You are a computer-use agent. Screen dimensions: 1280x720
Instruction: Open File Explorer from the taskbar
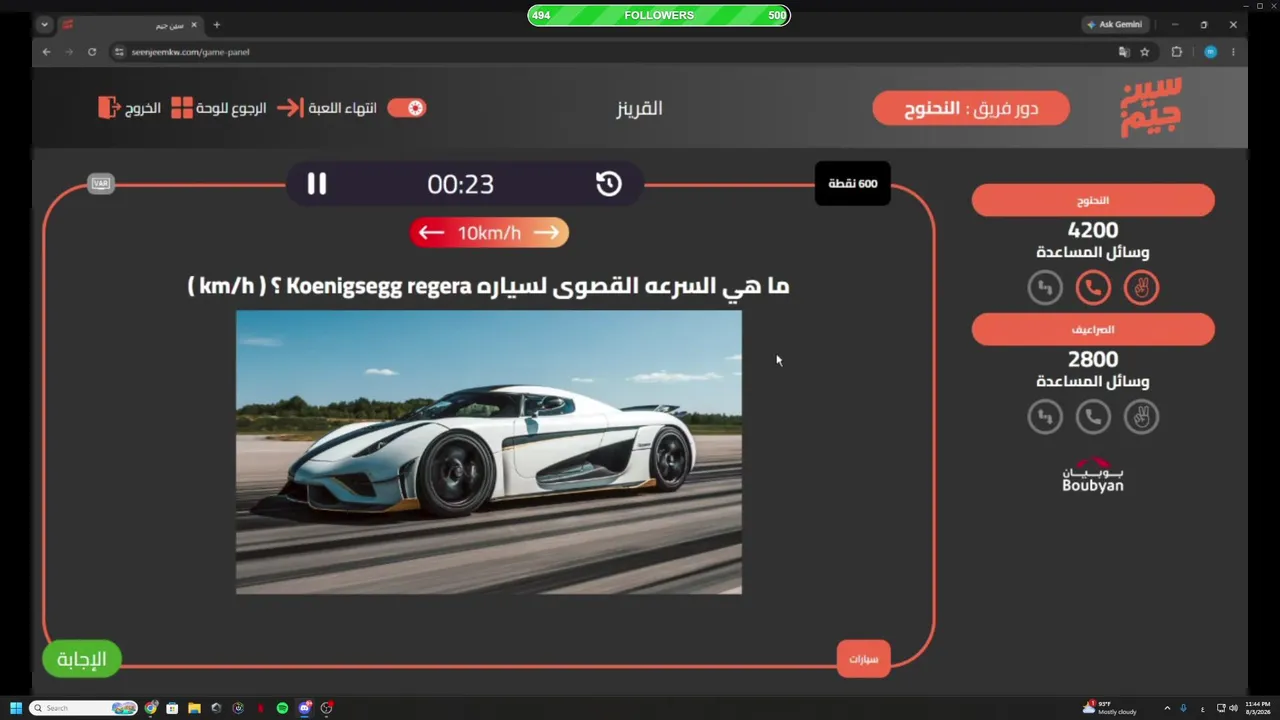tap(194, 708)
